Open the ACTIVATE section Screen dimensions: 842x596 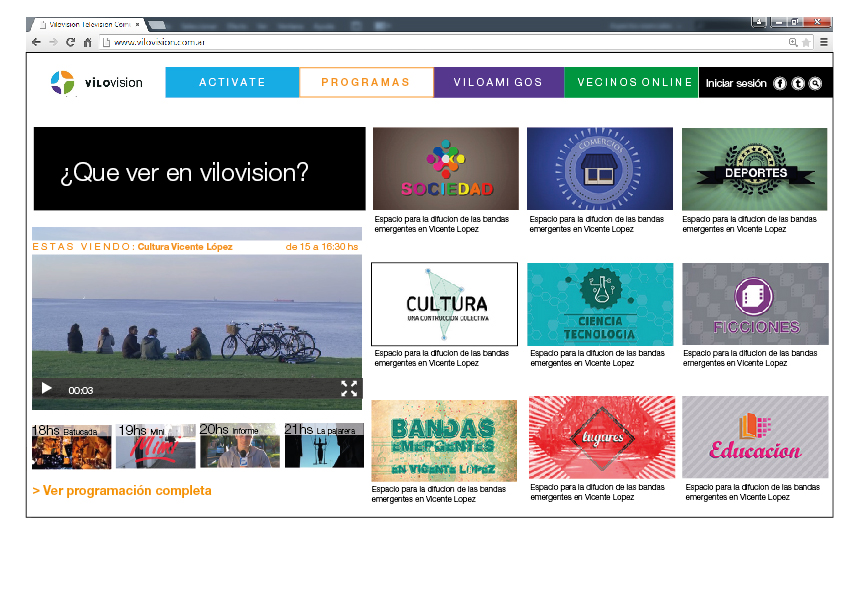(231, 82)
